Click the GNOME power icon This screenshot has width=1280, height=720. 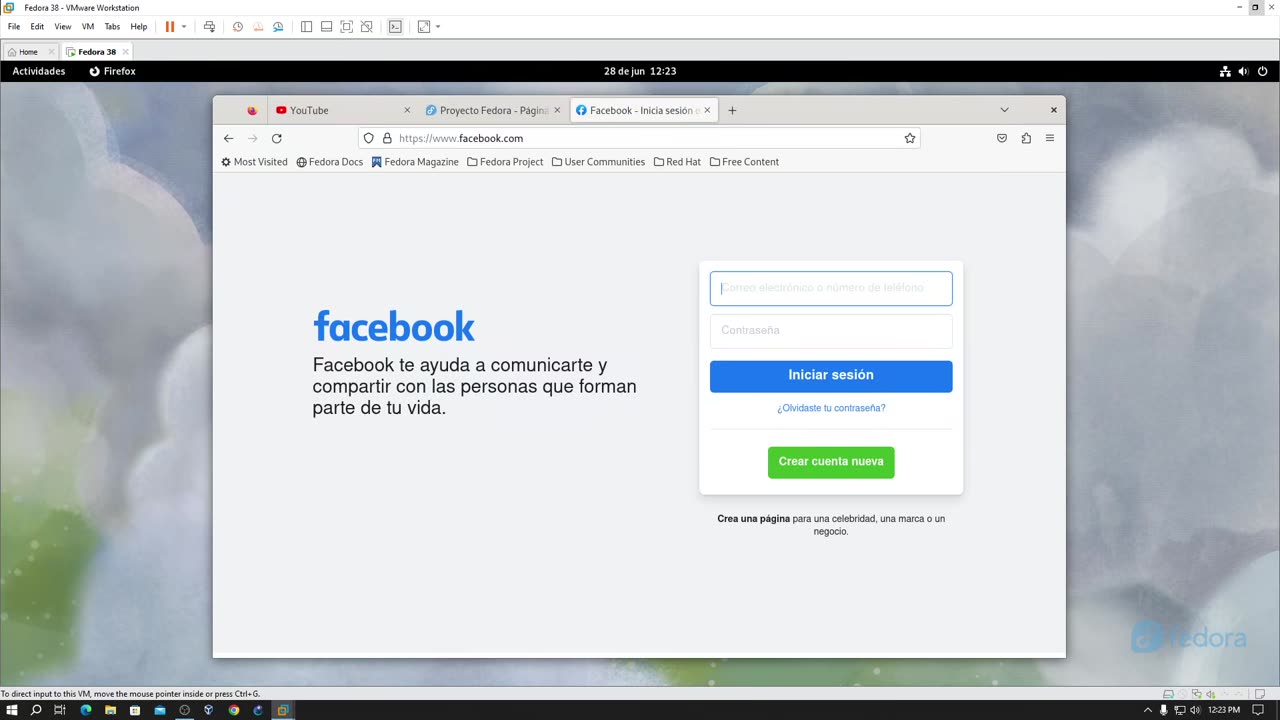point(1263,71)
